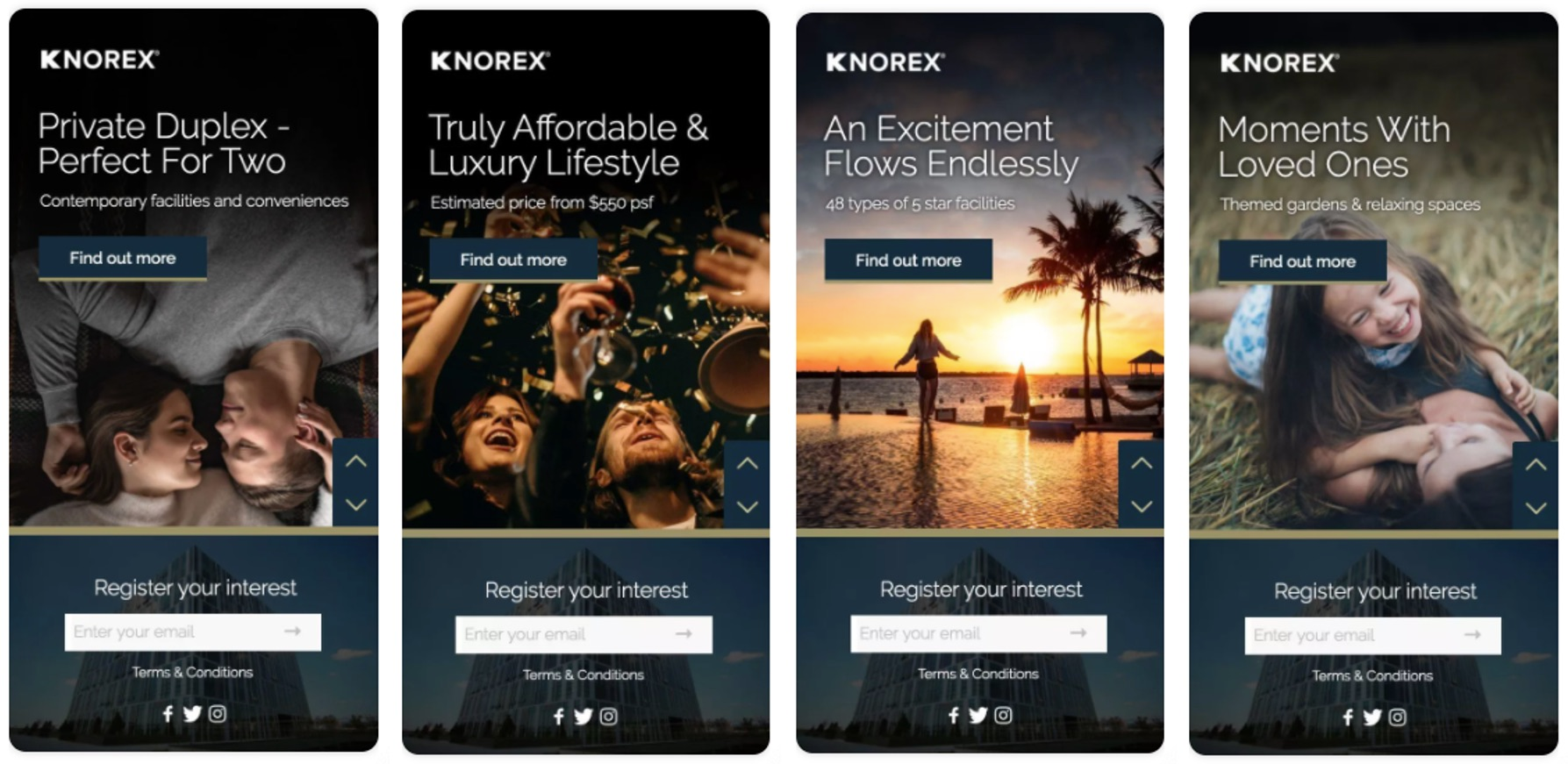The width and height of the screenshot is (1568, 764).
Task: Open Facebook icon in Moments With Loved Ones ad
Action: click(1348, 718)
